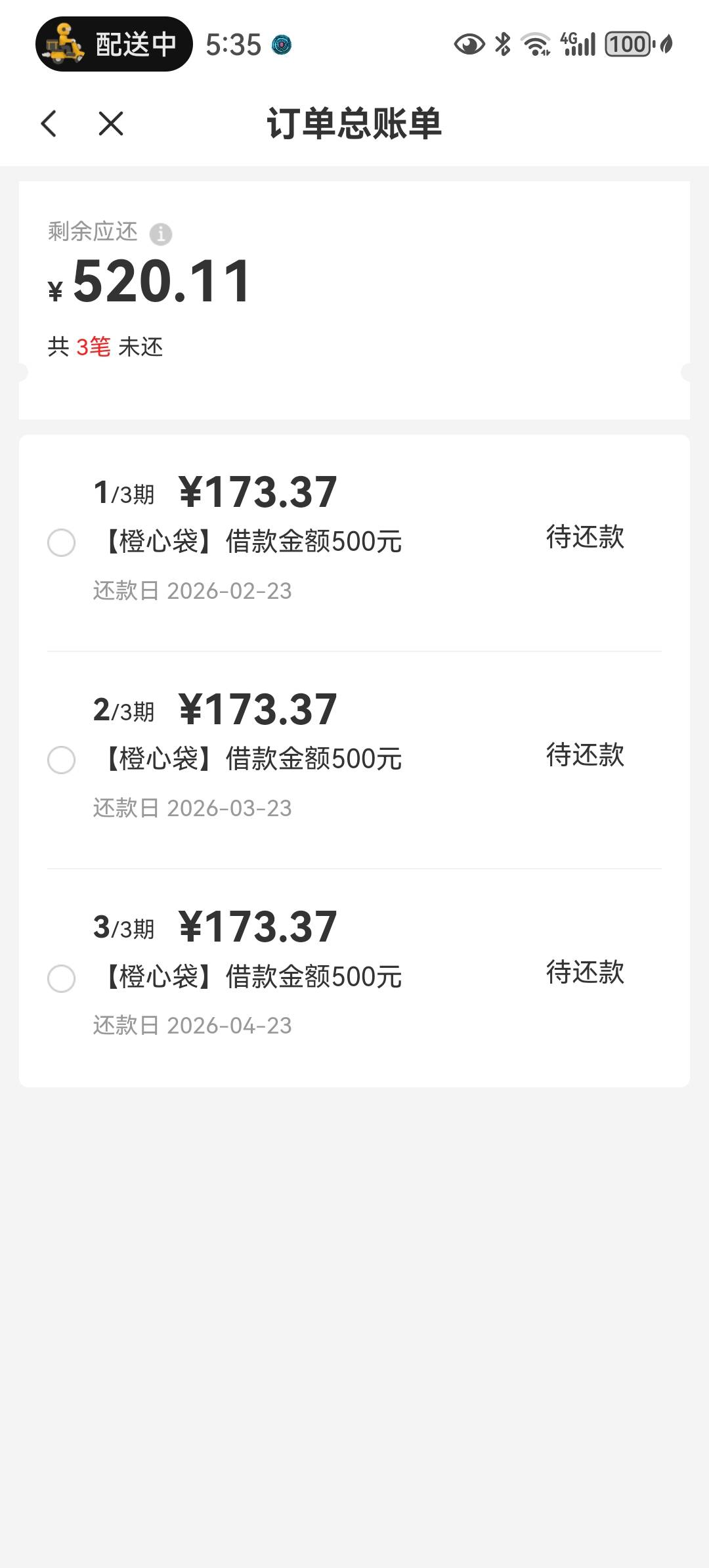Screen dimensions: 709x1568
Task: Tap the battery indicator in status bar
Action: pyautogui.click(x=630, y=45)
